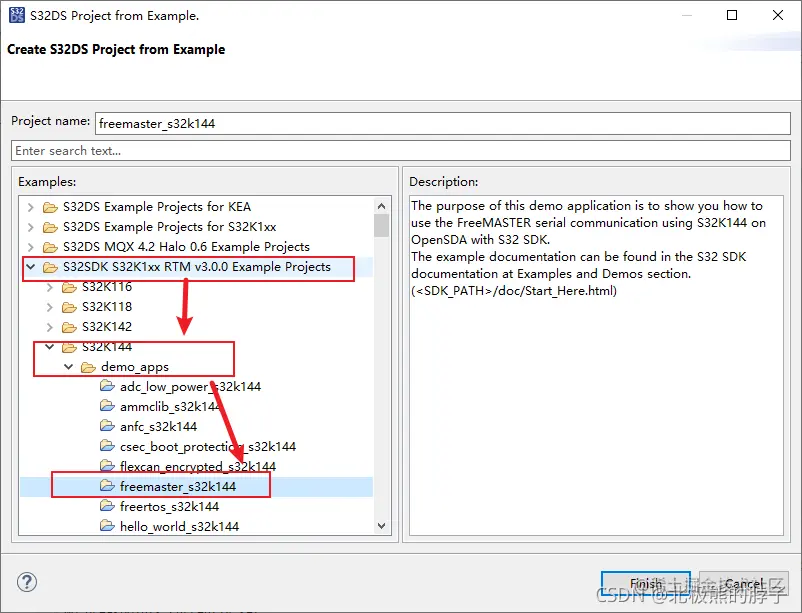Click the flexcan_encrypted_s32k144 project icon

pyautogui.click(x=107, y=466)
